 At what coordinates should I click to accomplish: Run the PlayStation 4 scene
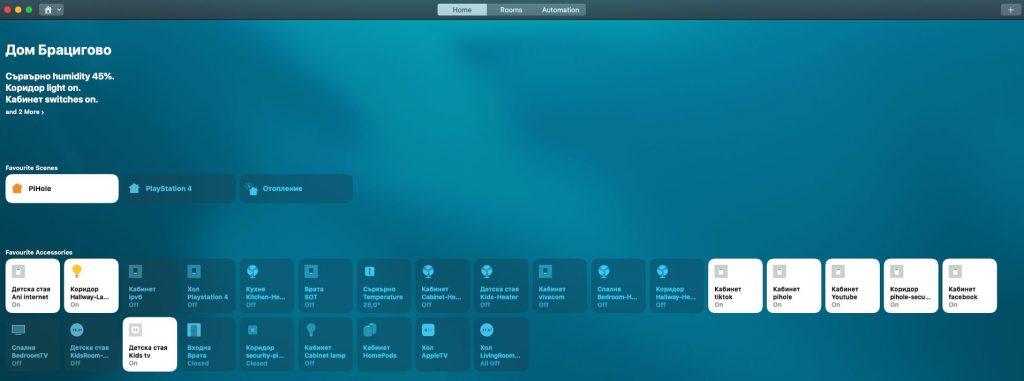click(x=179, y=188)
